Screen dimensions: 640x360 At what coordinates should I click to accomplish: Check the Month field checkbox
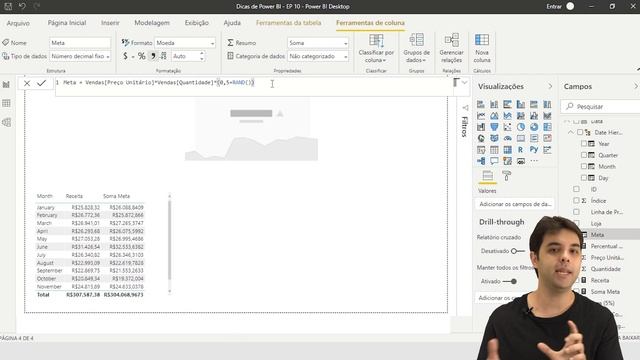coord(584,167)
